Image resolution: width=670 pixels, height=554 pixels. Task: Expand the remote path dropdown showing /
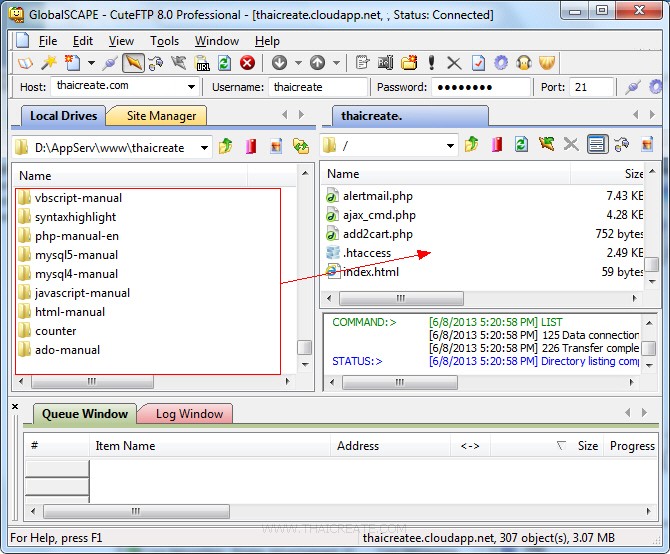click(x=450, y=146)
